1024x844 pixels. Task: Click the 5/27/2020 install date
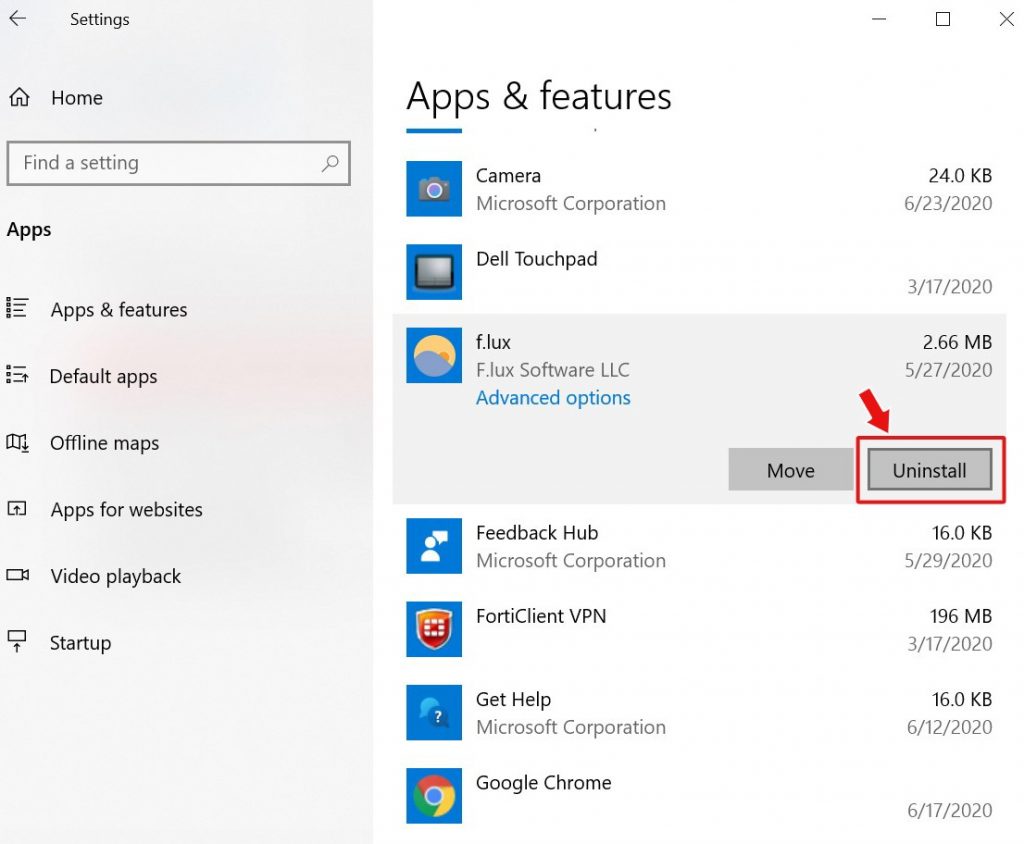[948, 370]
